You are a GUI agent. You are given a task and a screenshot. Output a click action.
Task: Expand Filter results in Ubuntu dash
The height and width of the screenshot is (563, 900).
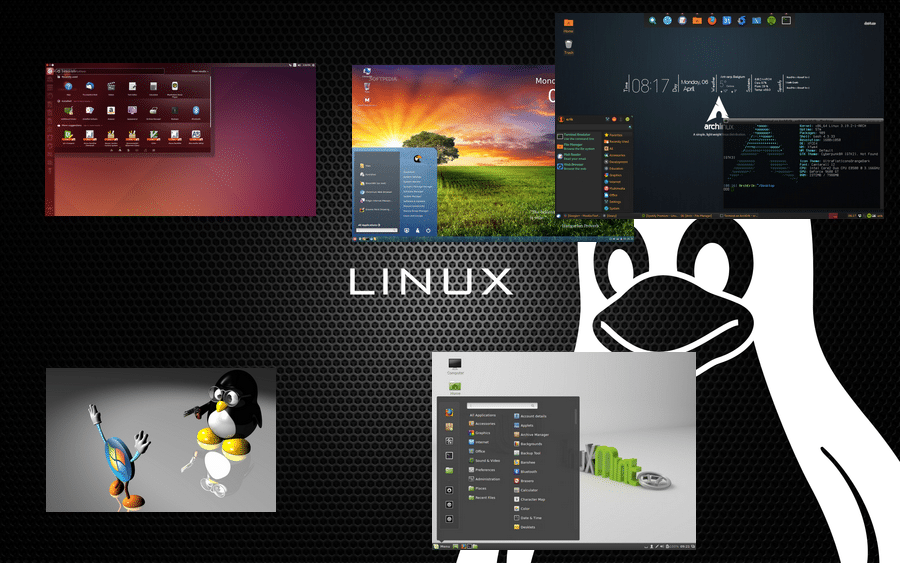(200, 71)
